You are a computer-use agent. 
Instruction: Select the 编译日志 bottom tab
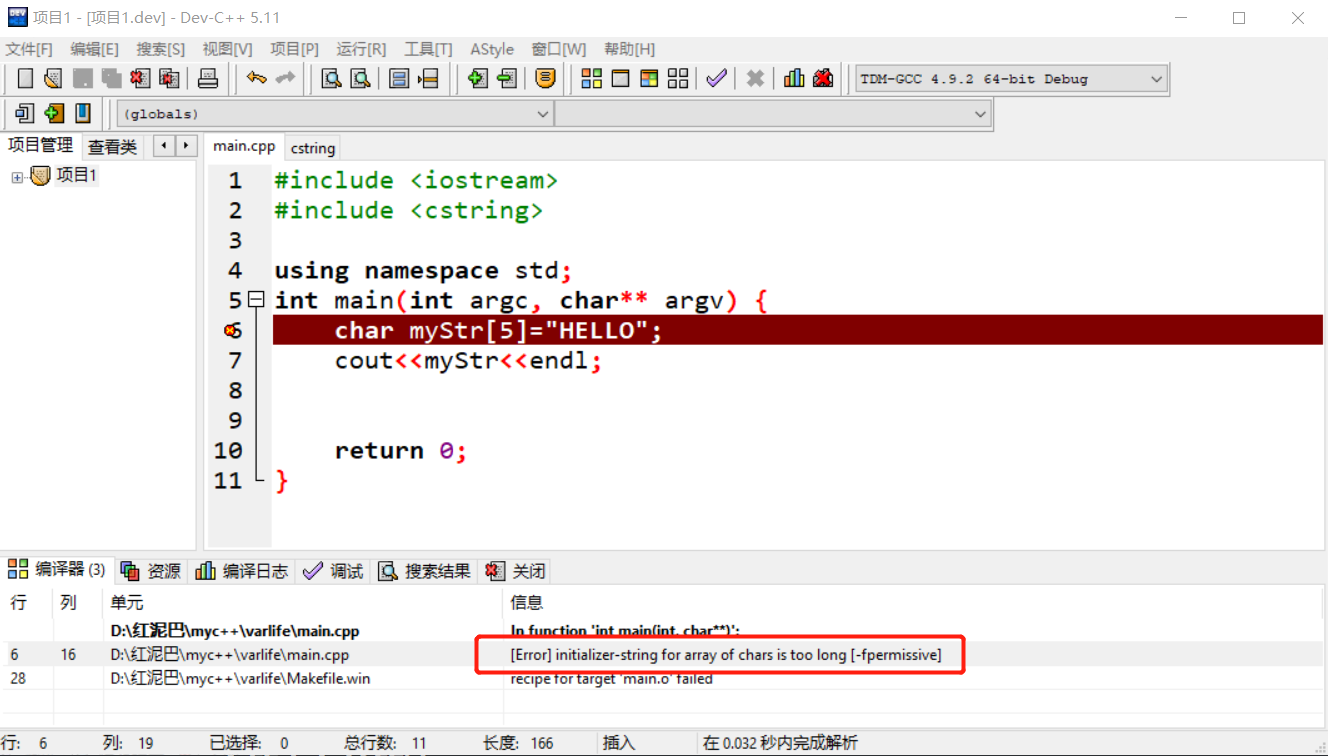[242, 571]
